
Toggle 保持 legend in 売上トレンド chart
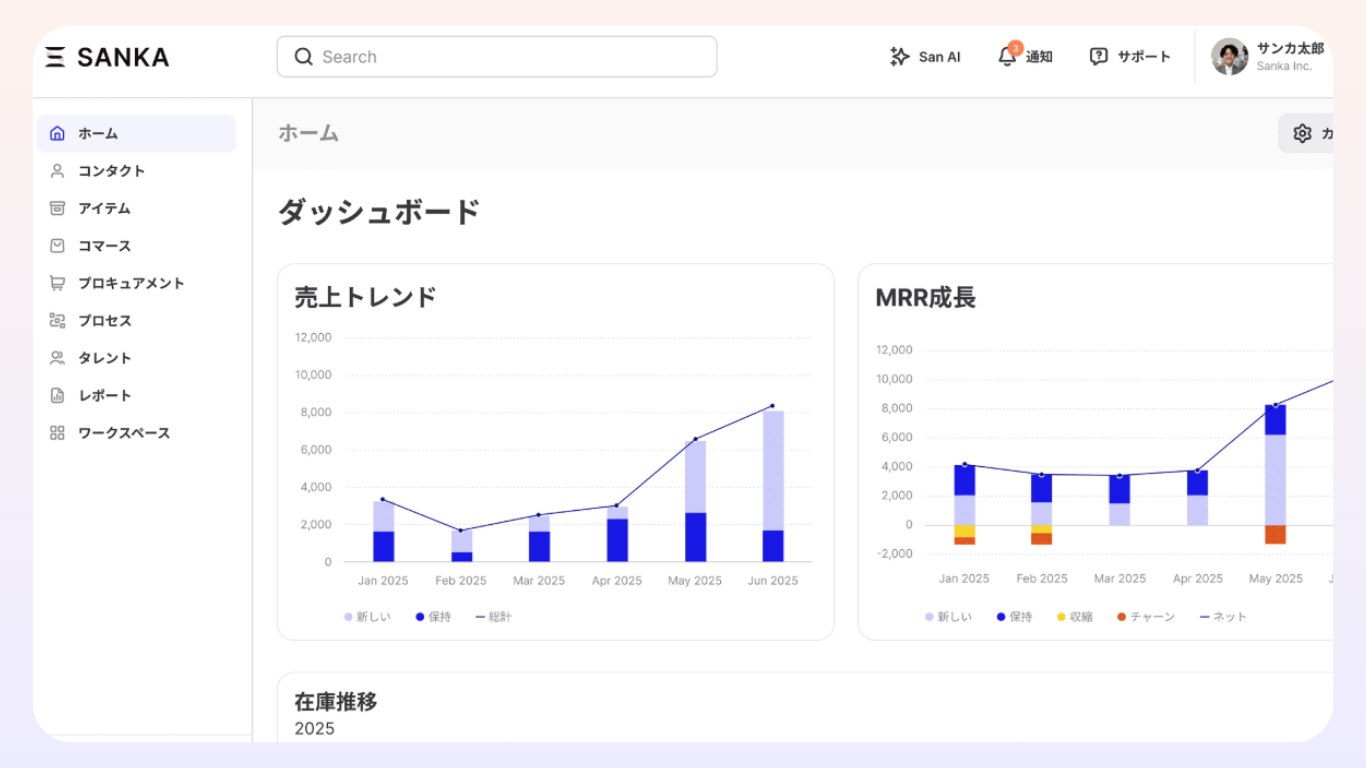(x=434, y=617)
